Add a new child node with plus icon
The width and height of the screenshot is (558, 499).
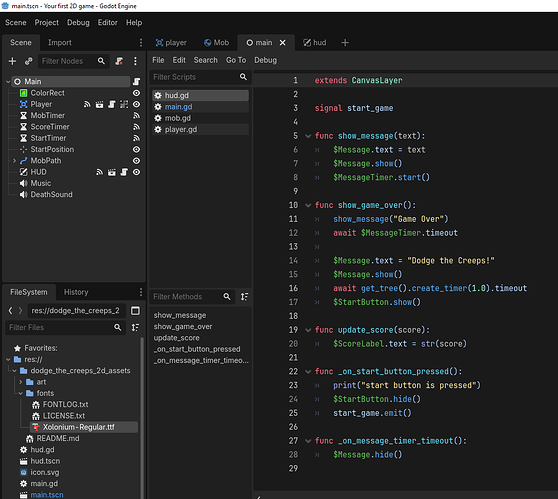pos(12,61)
